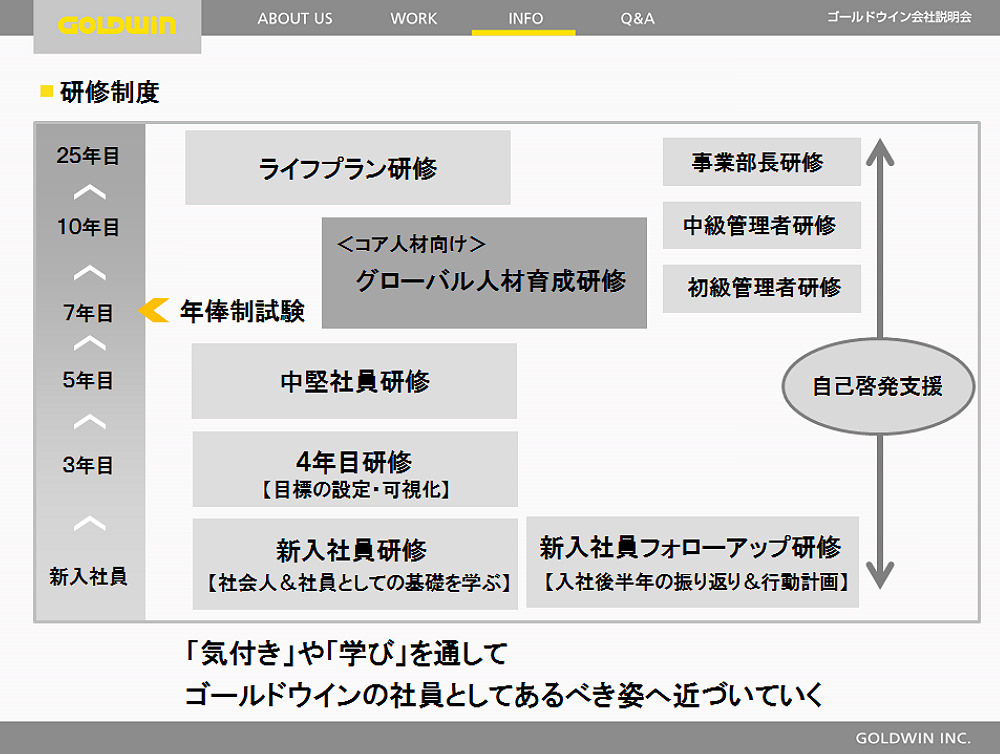
Task: Click the GOLDWIN logo in the header
Action: [x=119, y=22]
